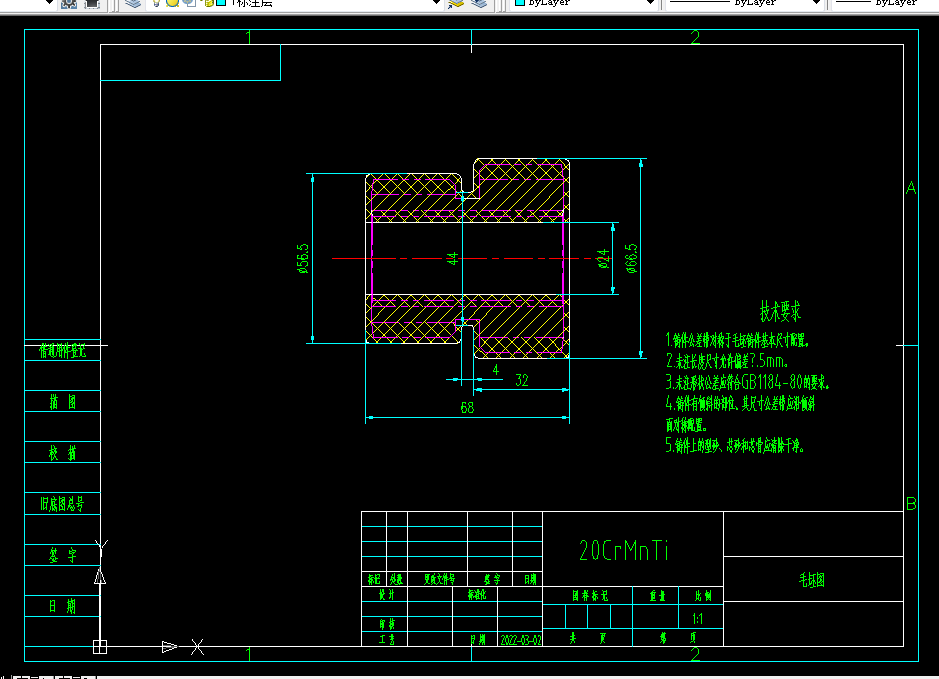Select the 毛坯图 drawing title
This screenshot has height=679, width=939.
point(812,580)
